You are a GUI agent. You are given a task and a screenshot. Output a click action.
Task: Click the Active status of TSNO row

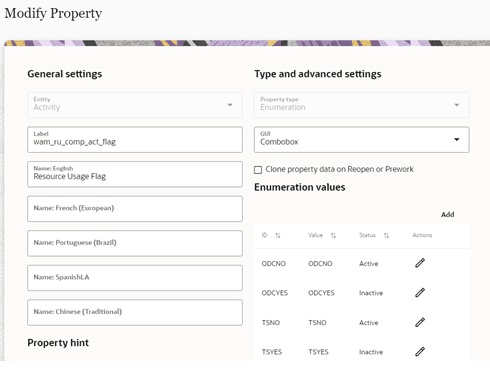coord(369,322)
